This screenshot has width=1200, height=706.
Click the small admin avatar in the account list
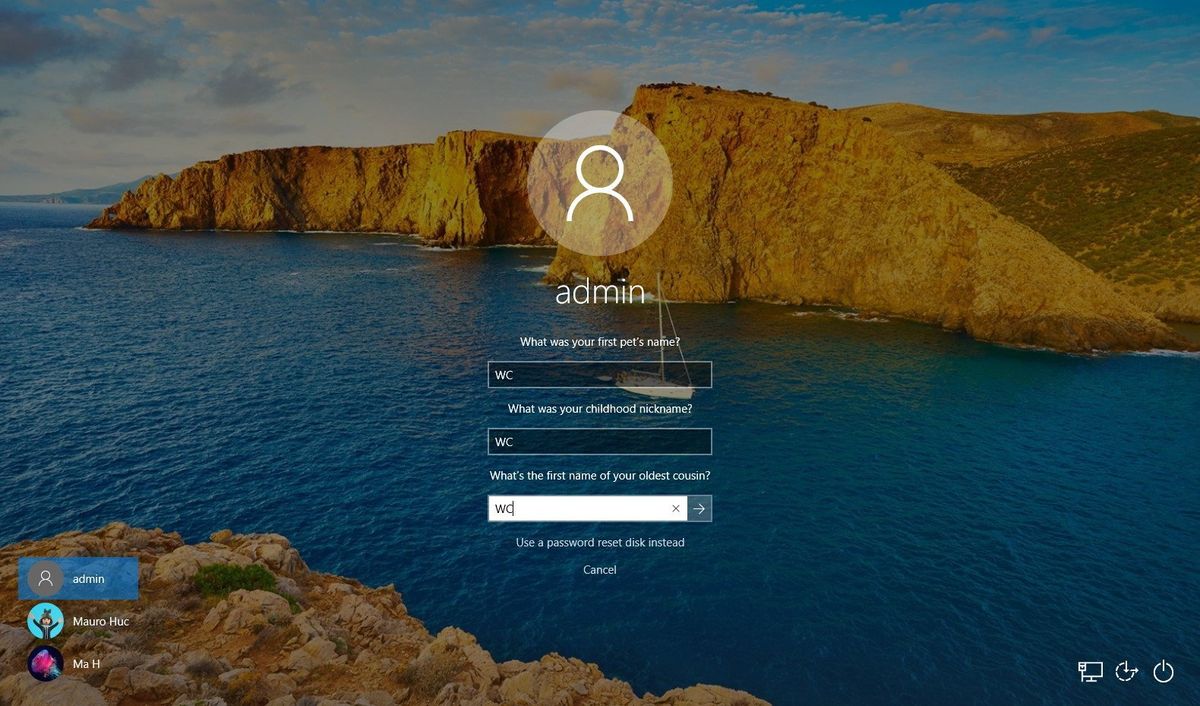[x=44, y=578]
